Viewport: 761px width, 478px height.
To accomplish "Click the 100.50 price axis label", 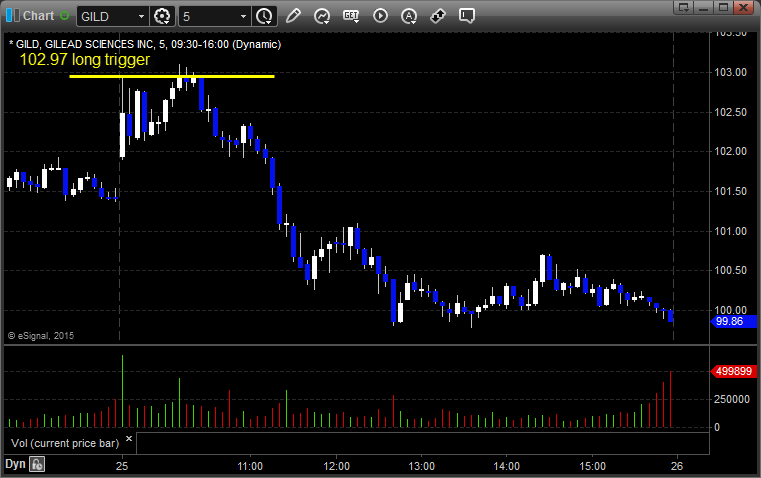I will pyautogui.click(x=730, y=270).
